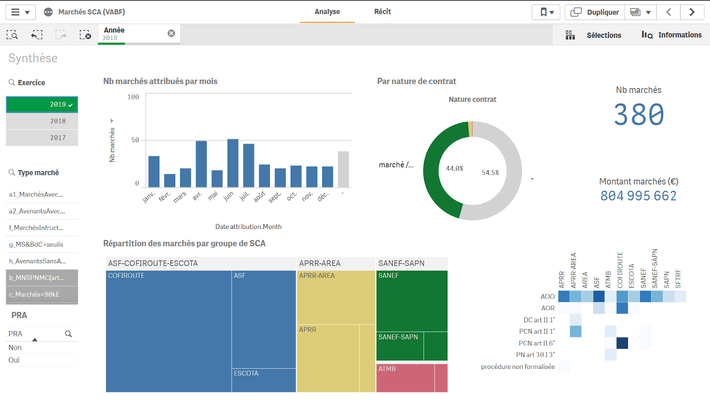Click the ATMB red treemap block
Viewport: 710px width, 400px height.
click(x=405, y=378)
